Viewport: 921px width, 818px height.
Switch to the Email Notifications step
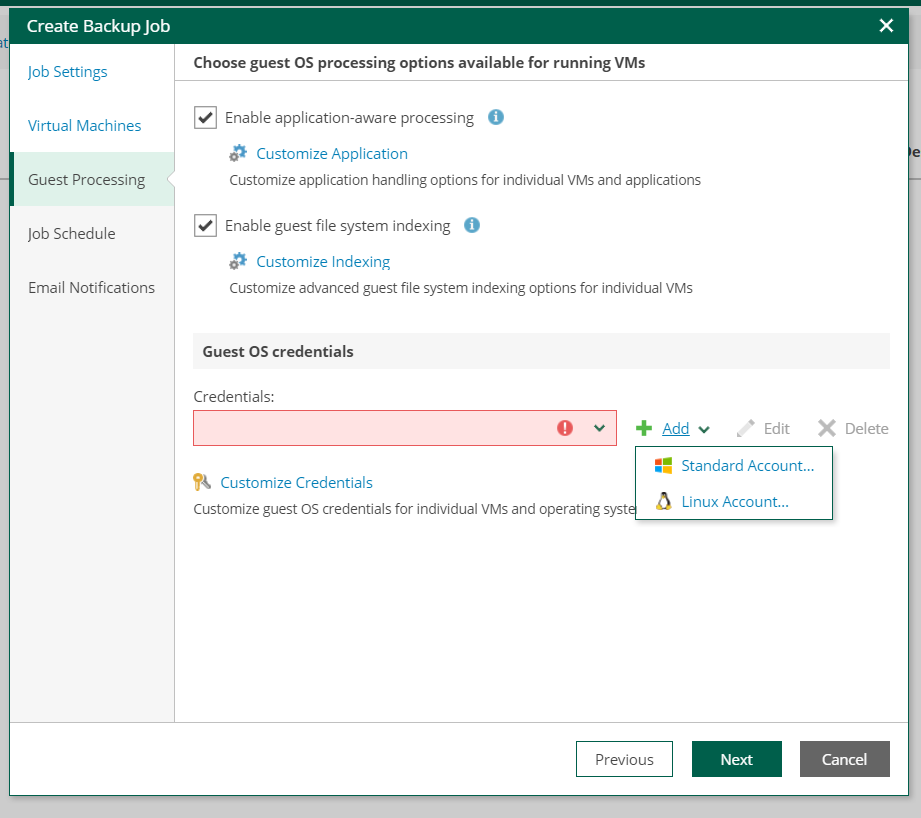click(91, 287)
